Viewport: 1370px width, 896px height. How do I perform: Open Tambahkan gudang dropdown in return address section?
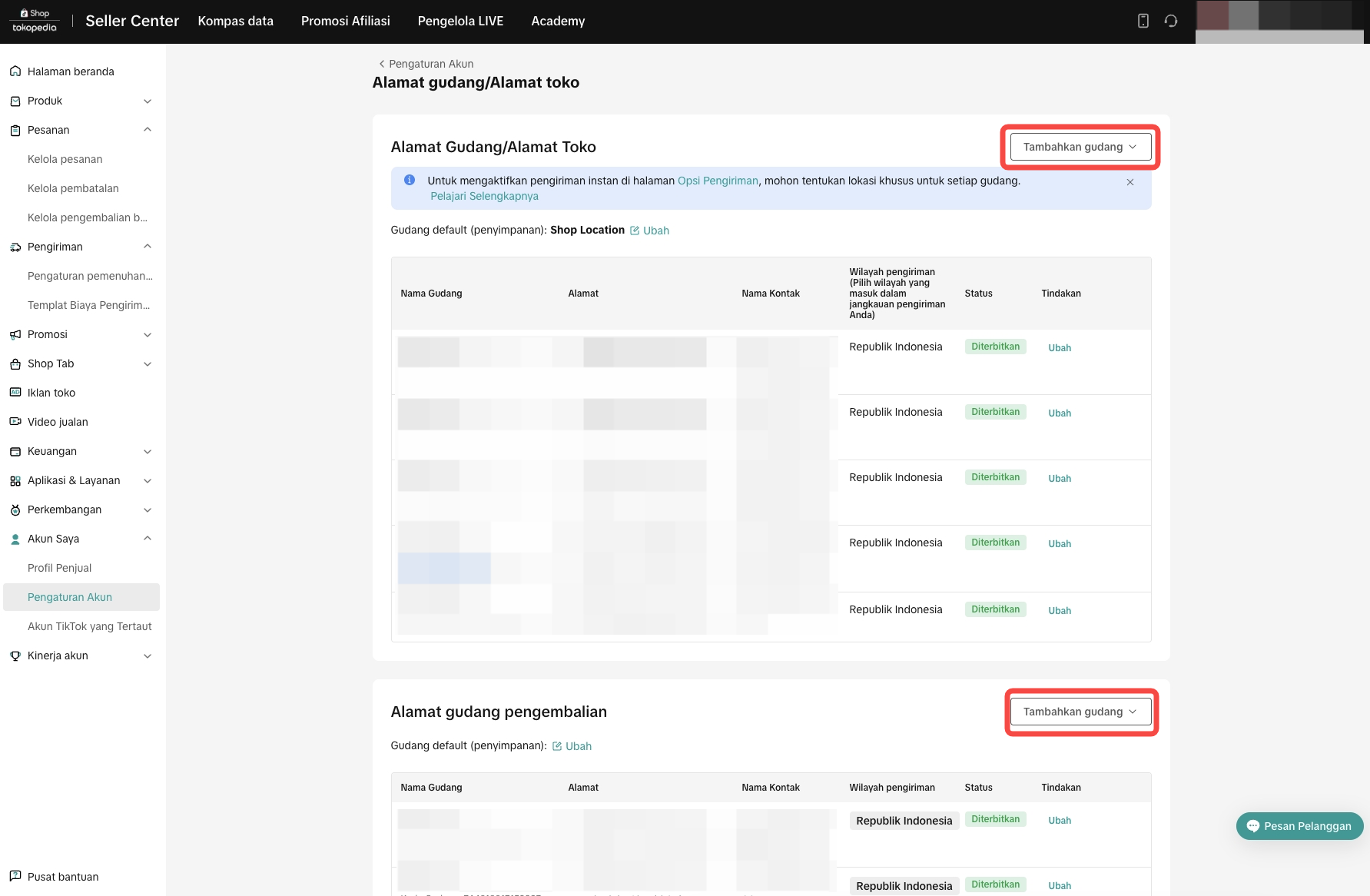coord(1080,712)
